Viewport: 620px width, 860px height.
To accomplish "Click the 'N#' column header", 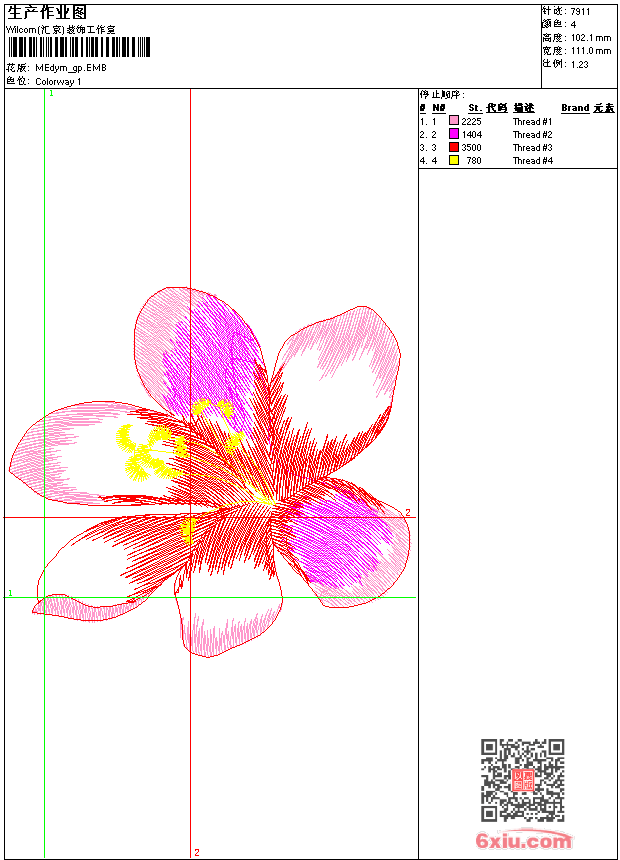I will 439,108.
